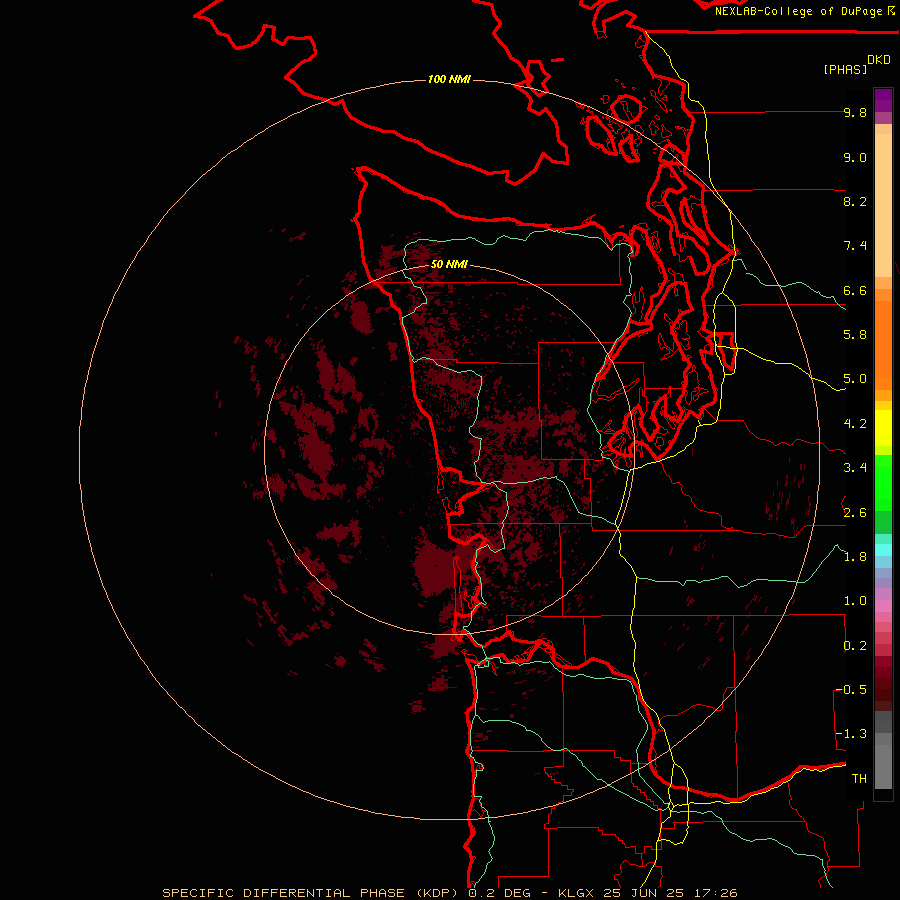Click the 2.6 legend value
The height and width of the screenshot is (900, 900).
(x=855, y=512)
